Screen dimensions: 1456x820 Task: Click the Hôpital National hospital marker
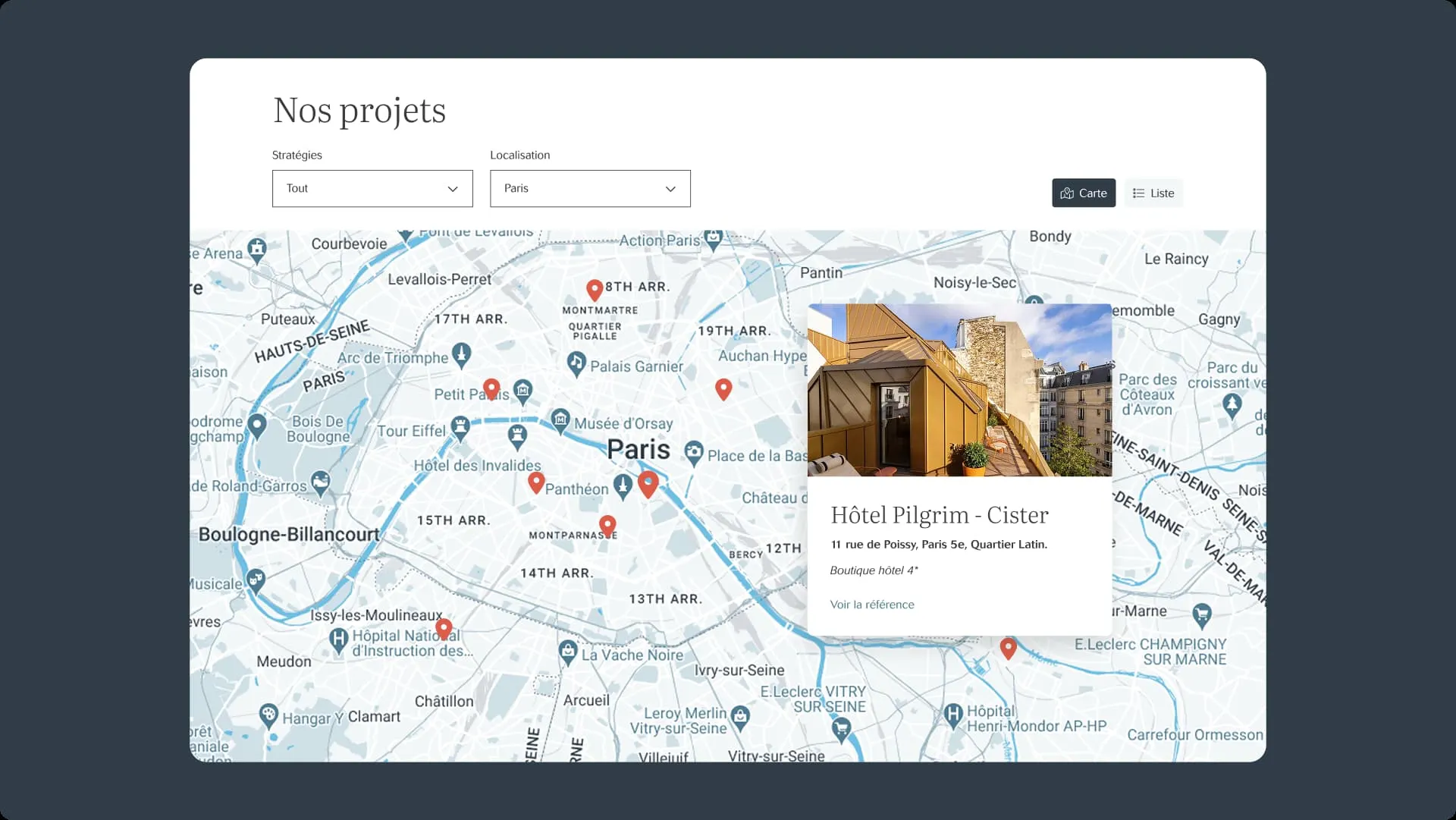click(x=338, y=640)
